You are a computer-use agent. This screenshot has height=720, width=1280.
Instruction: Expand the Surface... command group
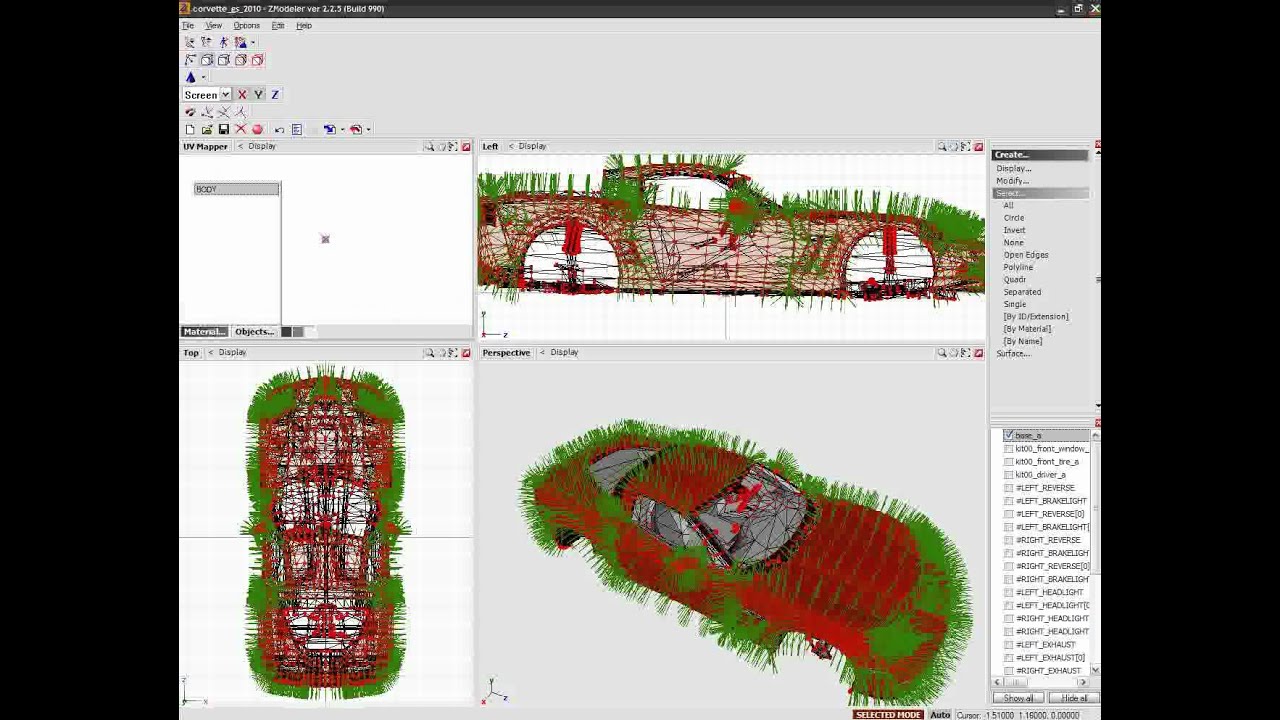coord(1013,354)
